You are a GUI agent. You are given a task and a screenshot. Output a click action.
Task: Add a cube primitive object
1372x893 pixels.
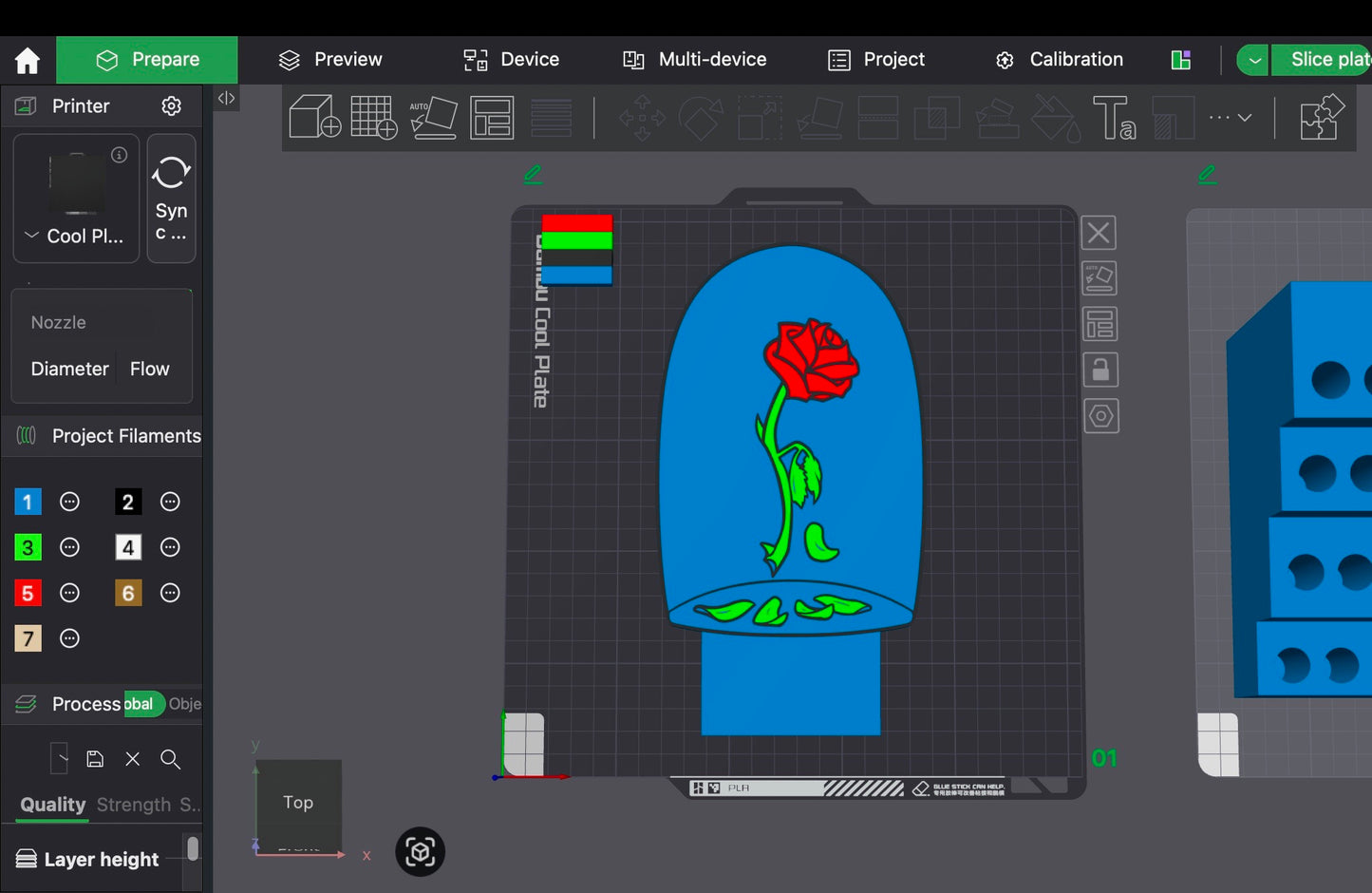point(315,117)
